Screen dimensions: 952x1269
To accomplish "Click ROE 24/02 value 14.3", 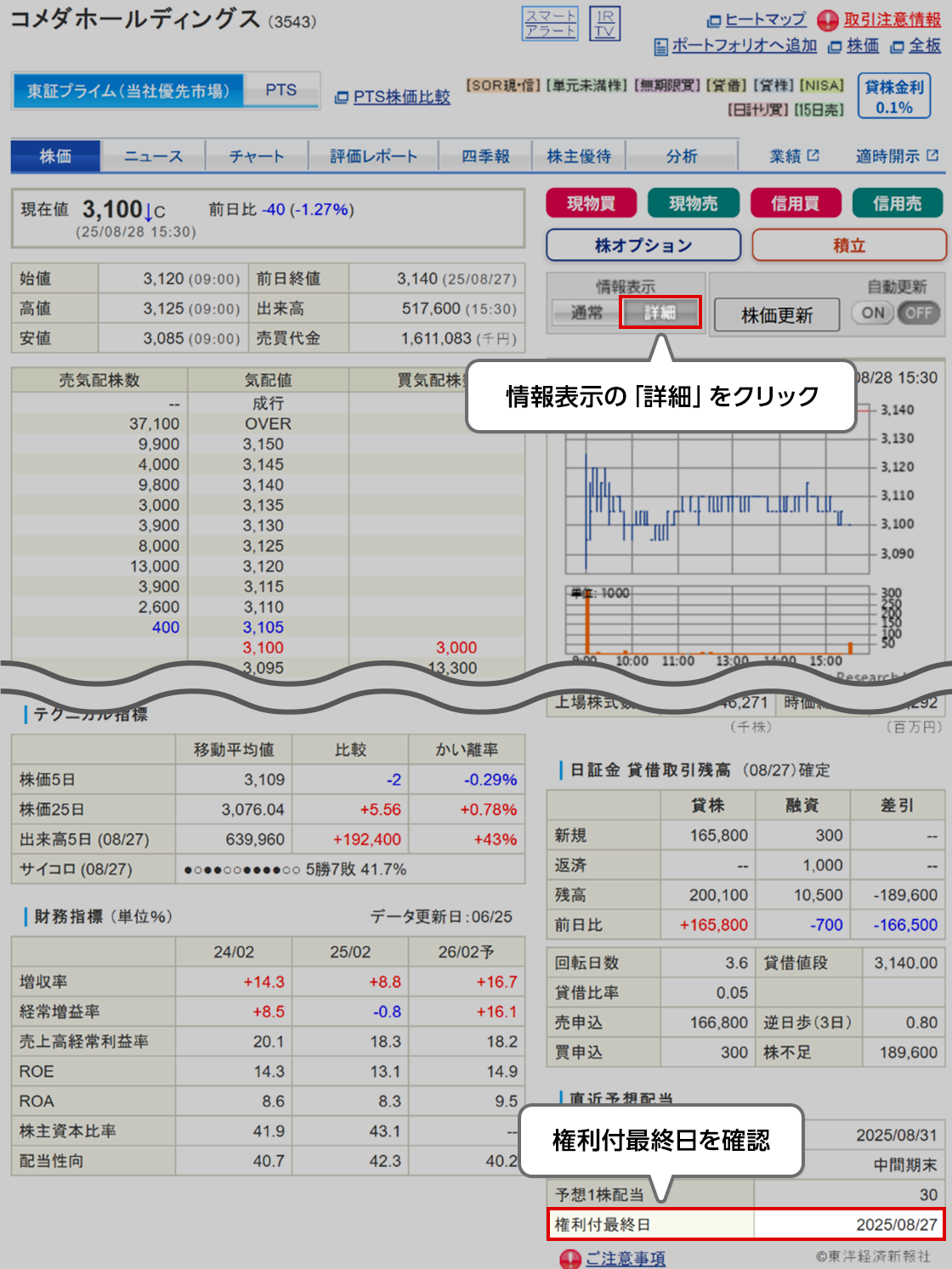I will [x=269, y=1071].
